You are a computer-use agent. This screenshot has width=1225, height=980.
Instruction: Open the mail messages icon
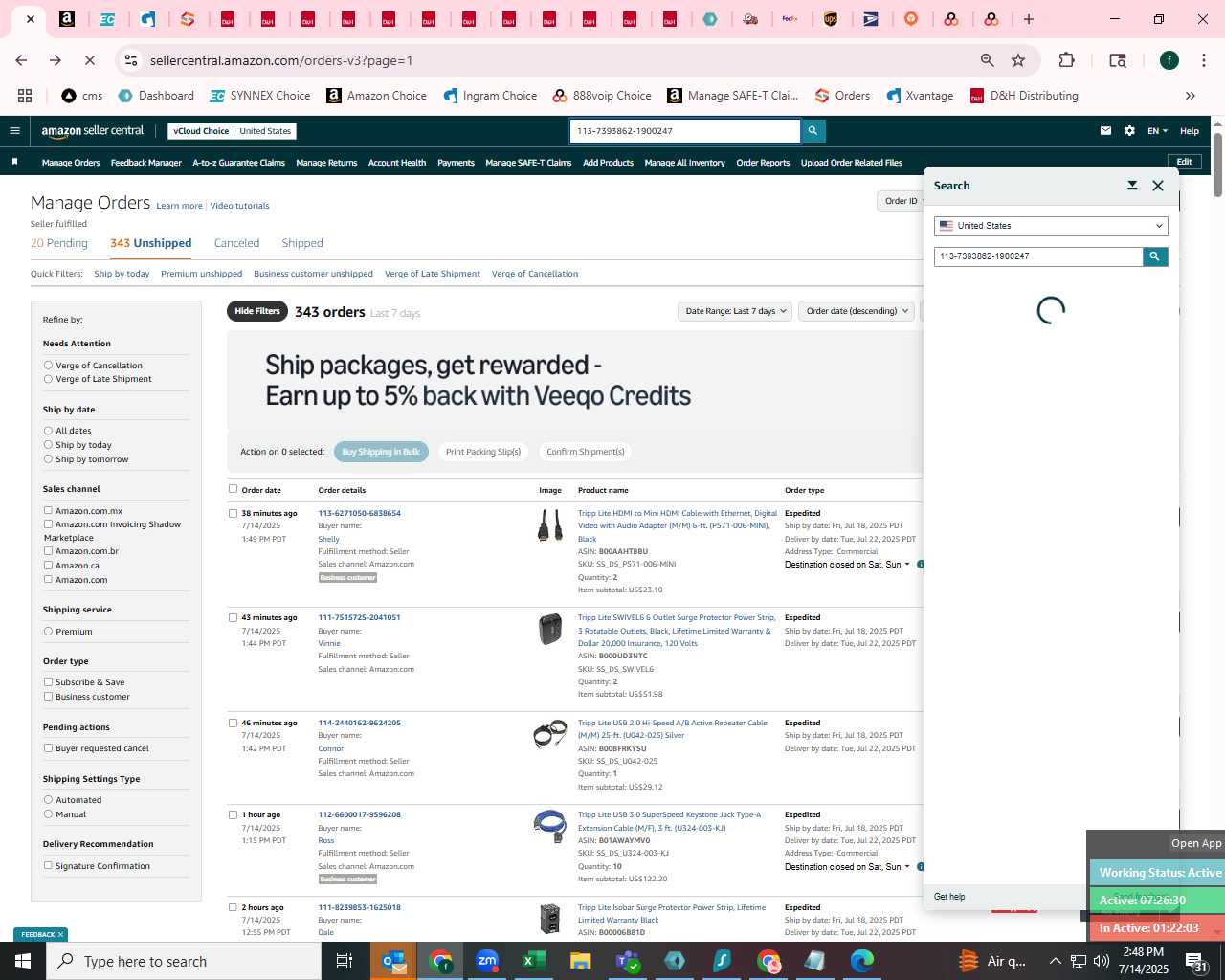pyautogui.click(x=1105, y=131)
